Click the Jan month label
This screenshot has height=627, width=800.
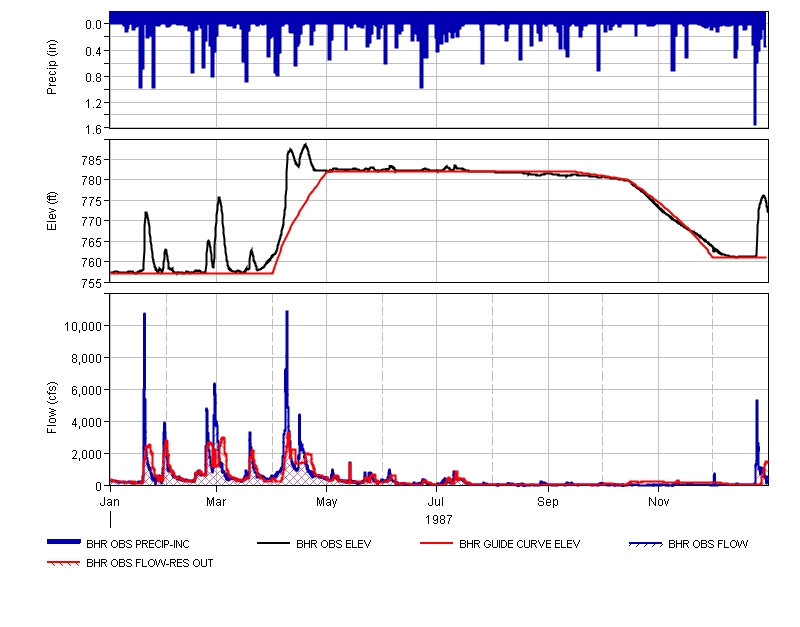[x=110, y=502]
